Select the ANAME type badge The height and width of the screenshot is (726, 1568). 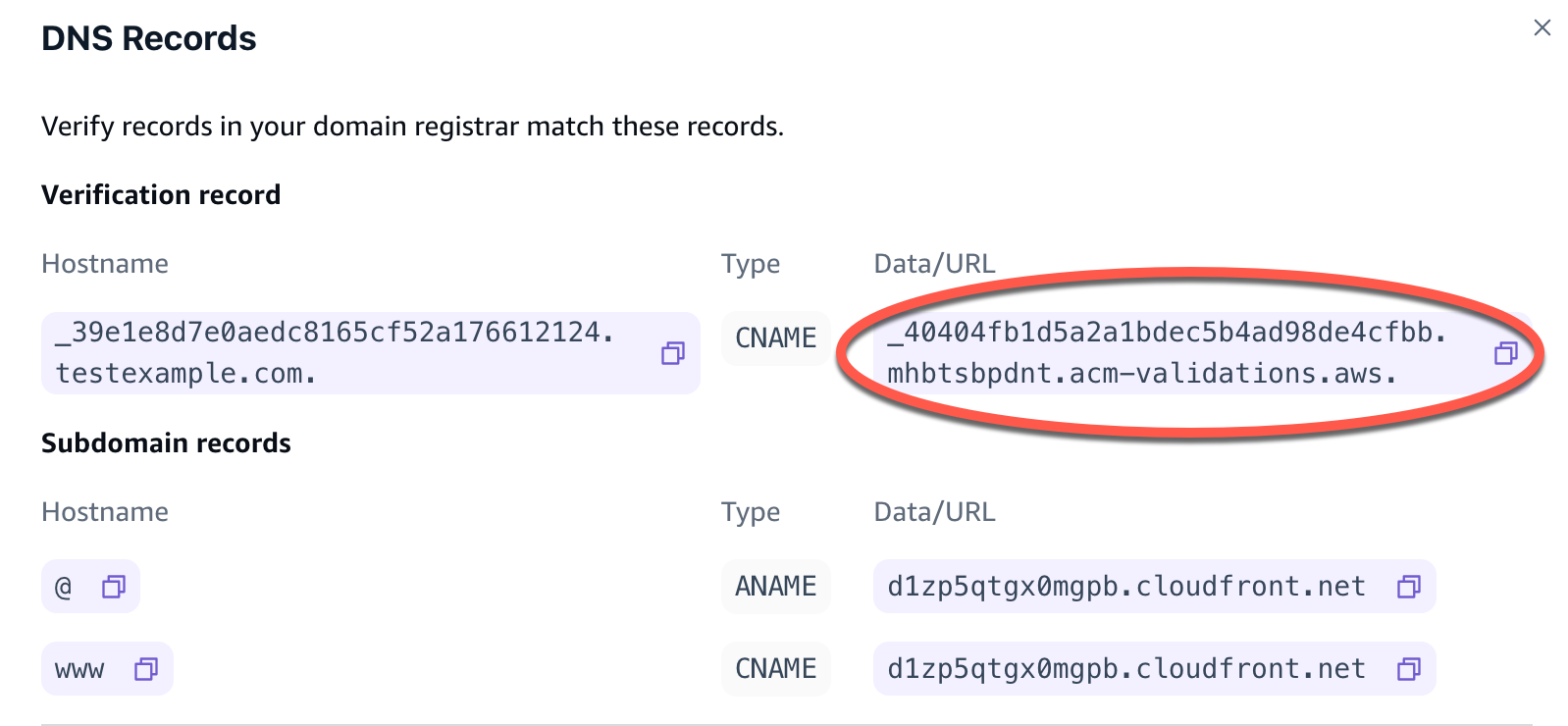click(x=775, y=586)
